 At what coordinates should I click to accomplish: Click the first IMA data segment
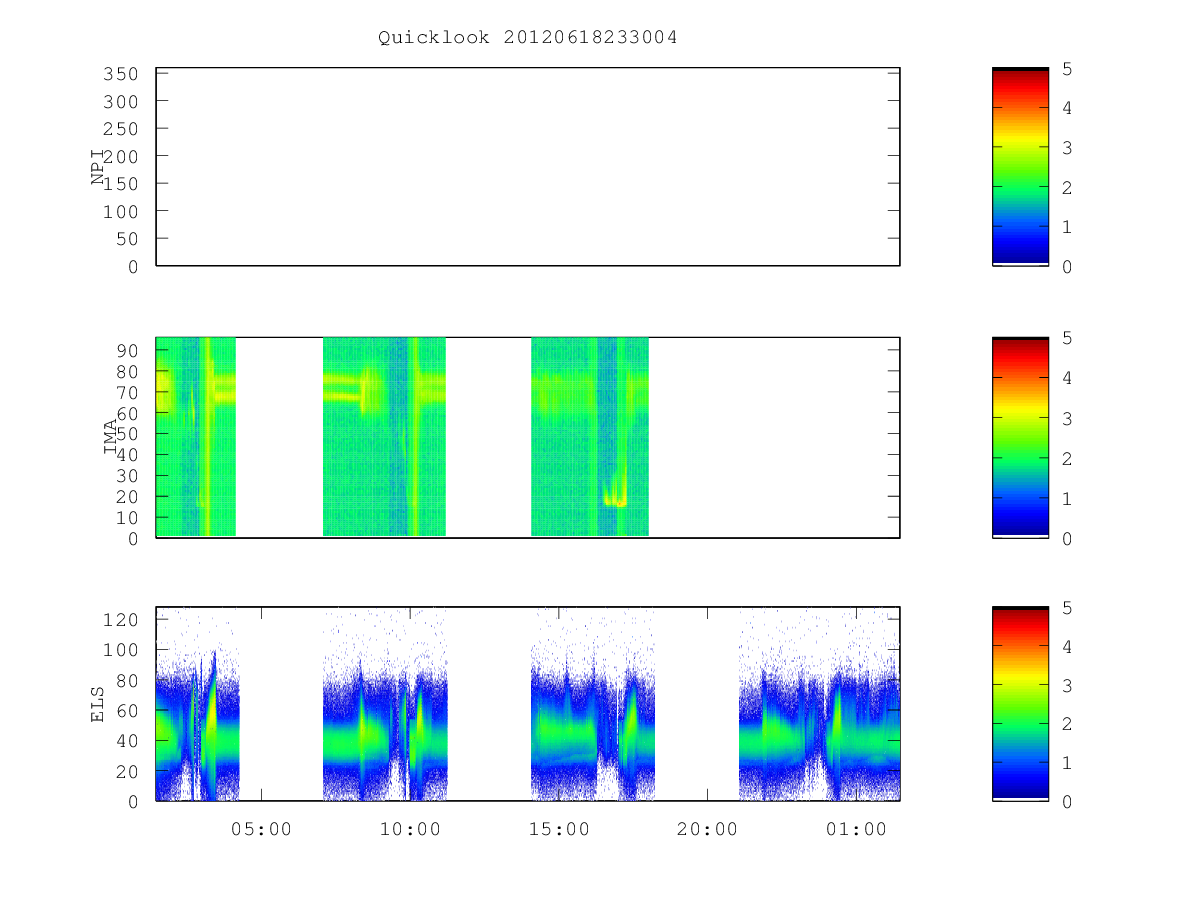[x=196, y=437]
